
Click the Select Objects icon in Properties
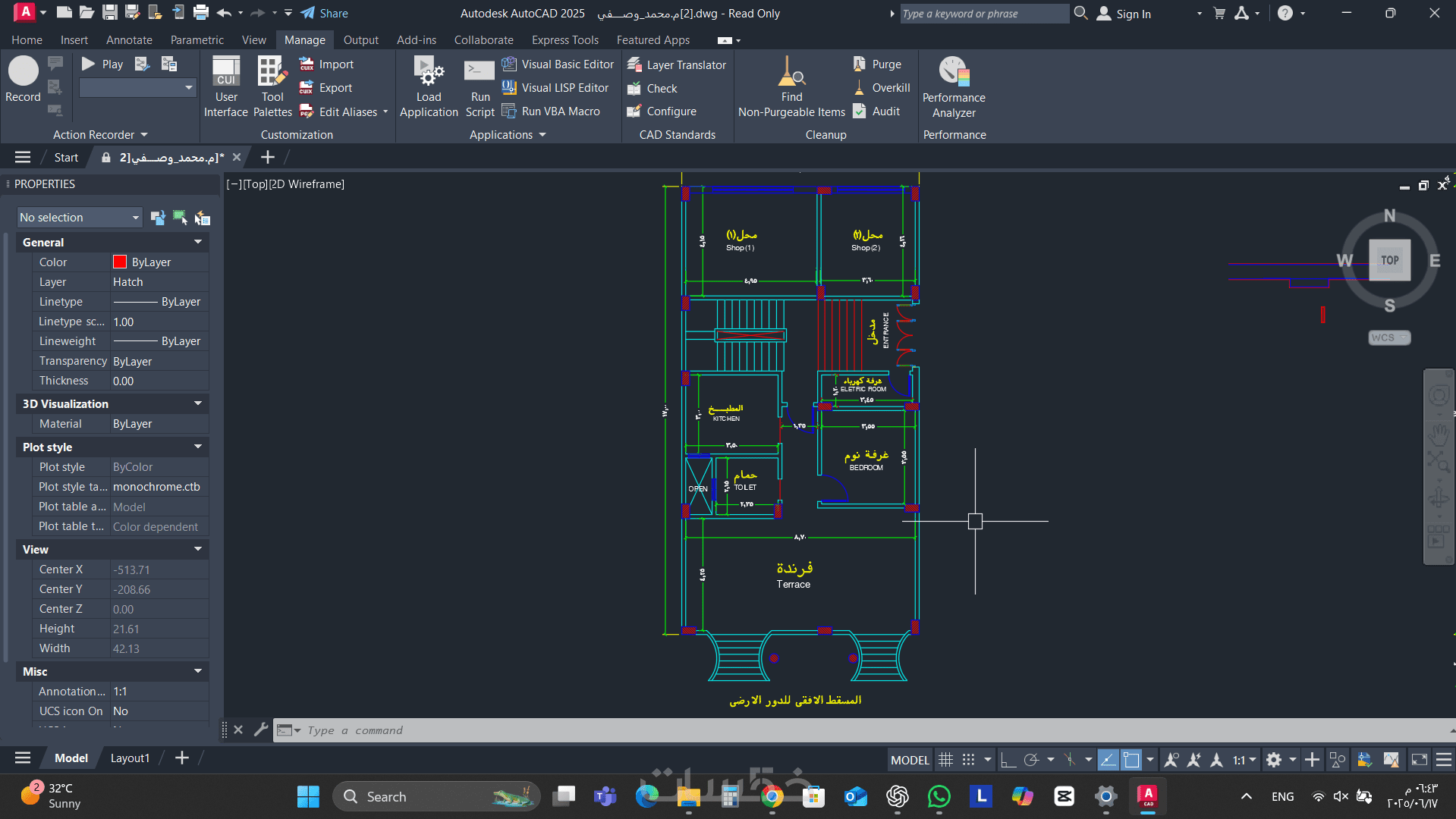point(180,218)
